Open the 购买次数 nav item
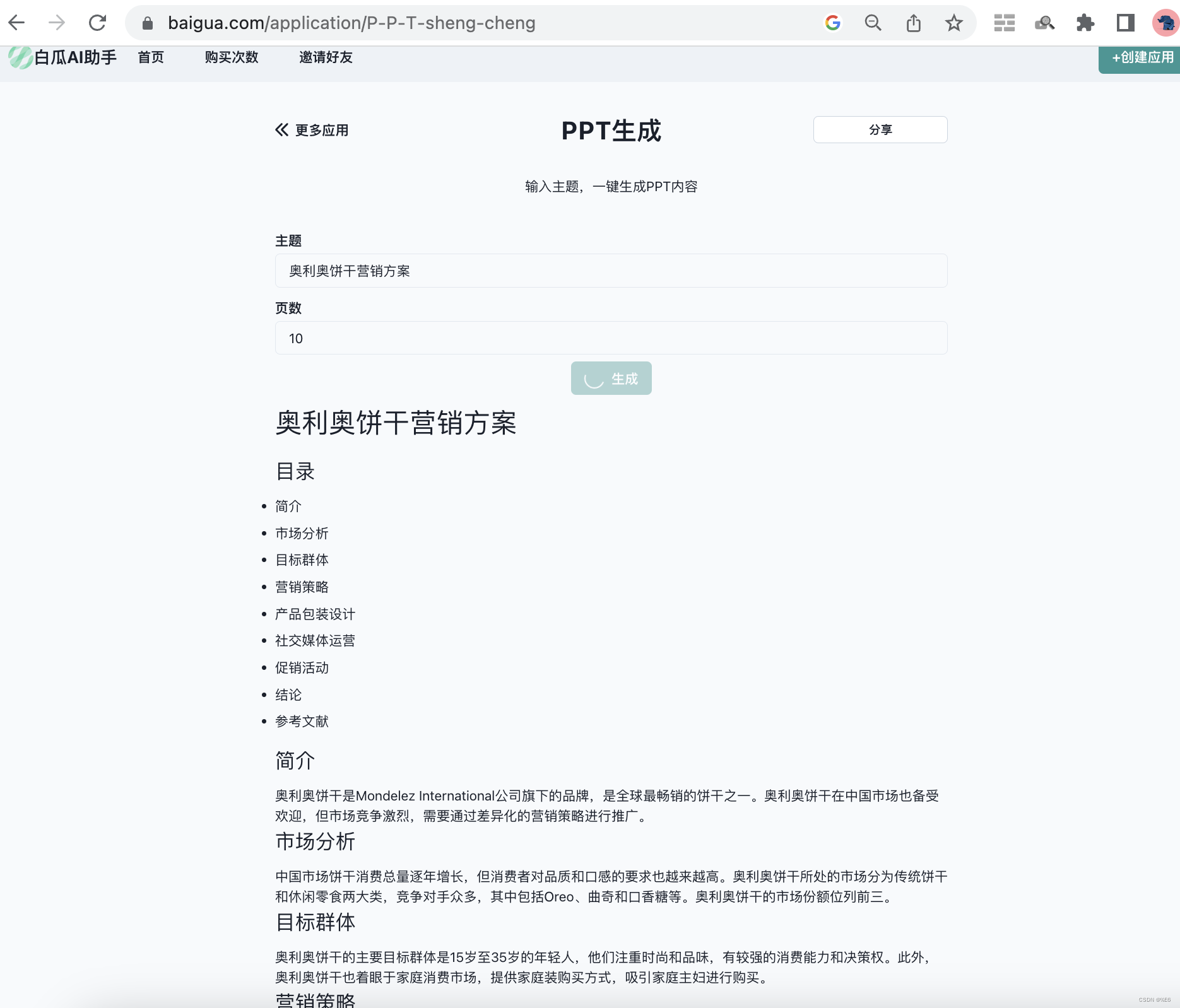The width and height of the screenshot is (1180, 1008). (232, 57)
